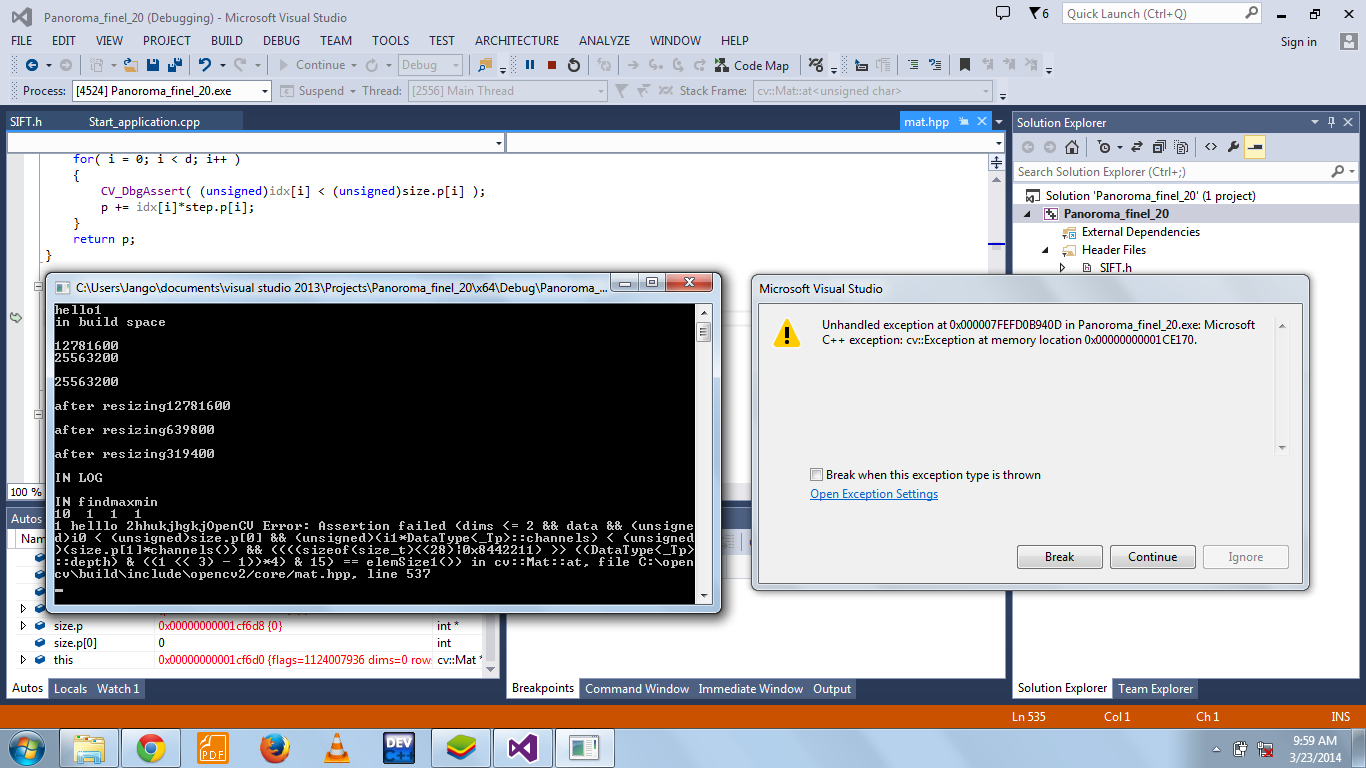1366x768 pixels.
Task: Open Solution Explorer window options dropdown
Action: point(1315,122)
